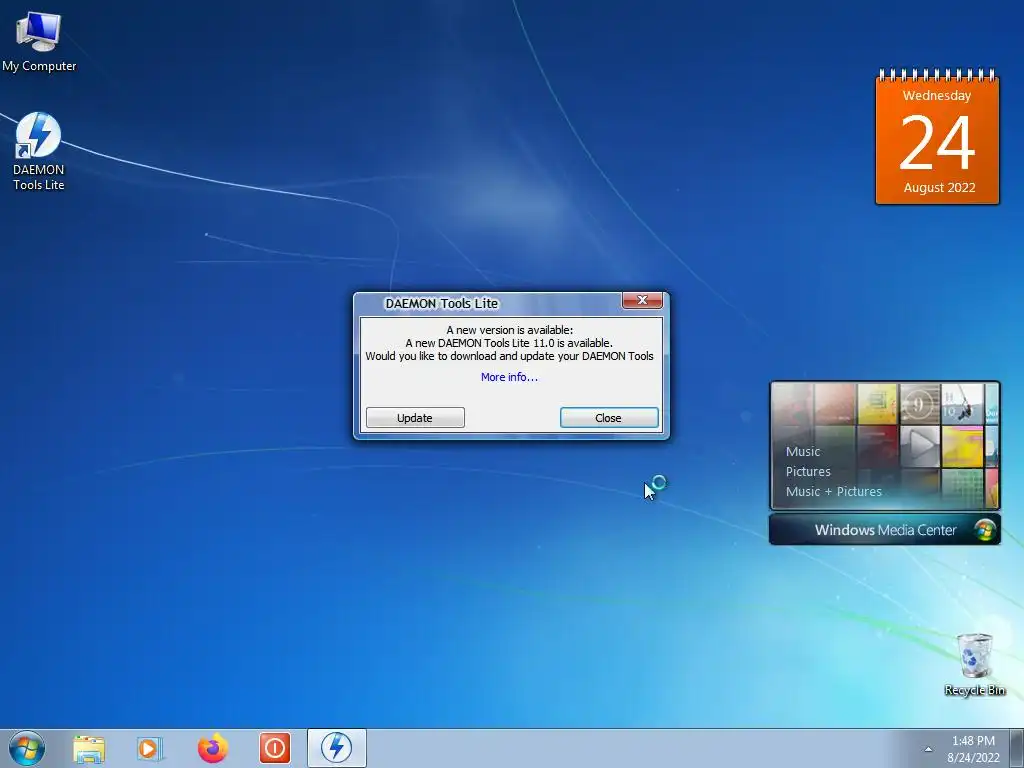Screen dimensions: 1024x768
Task: Click the DAEMON Tools Lite dialog title bar
Action: tap(487, 303)
